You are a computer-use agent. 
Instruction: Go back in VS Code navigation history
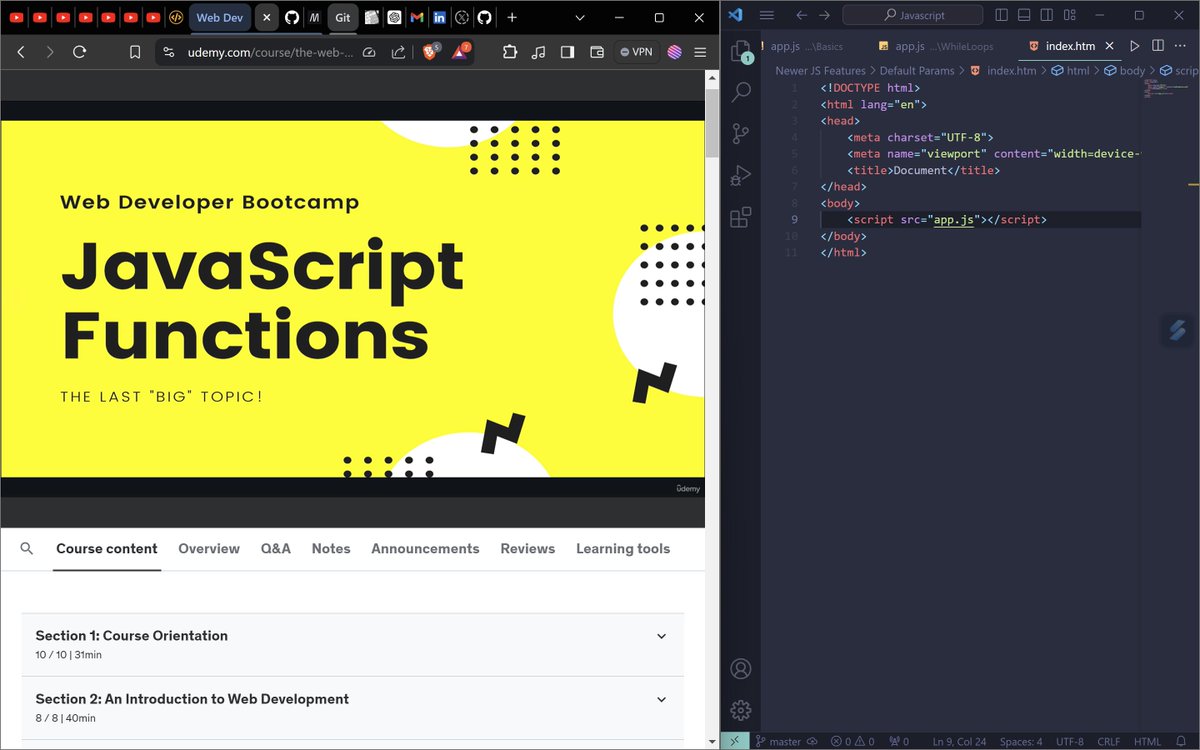coord(801,15)
